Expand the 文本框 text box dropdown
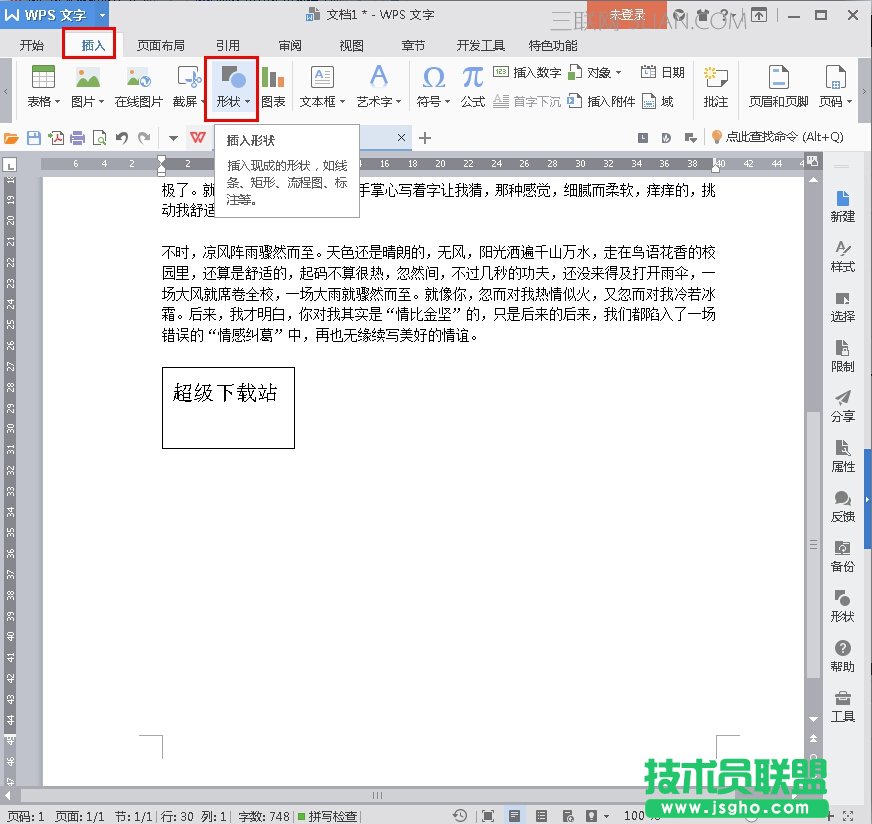 pos(343,102)
